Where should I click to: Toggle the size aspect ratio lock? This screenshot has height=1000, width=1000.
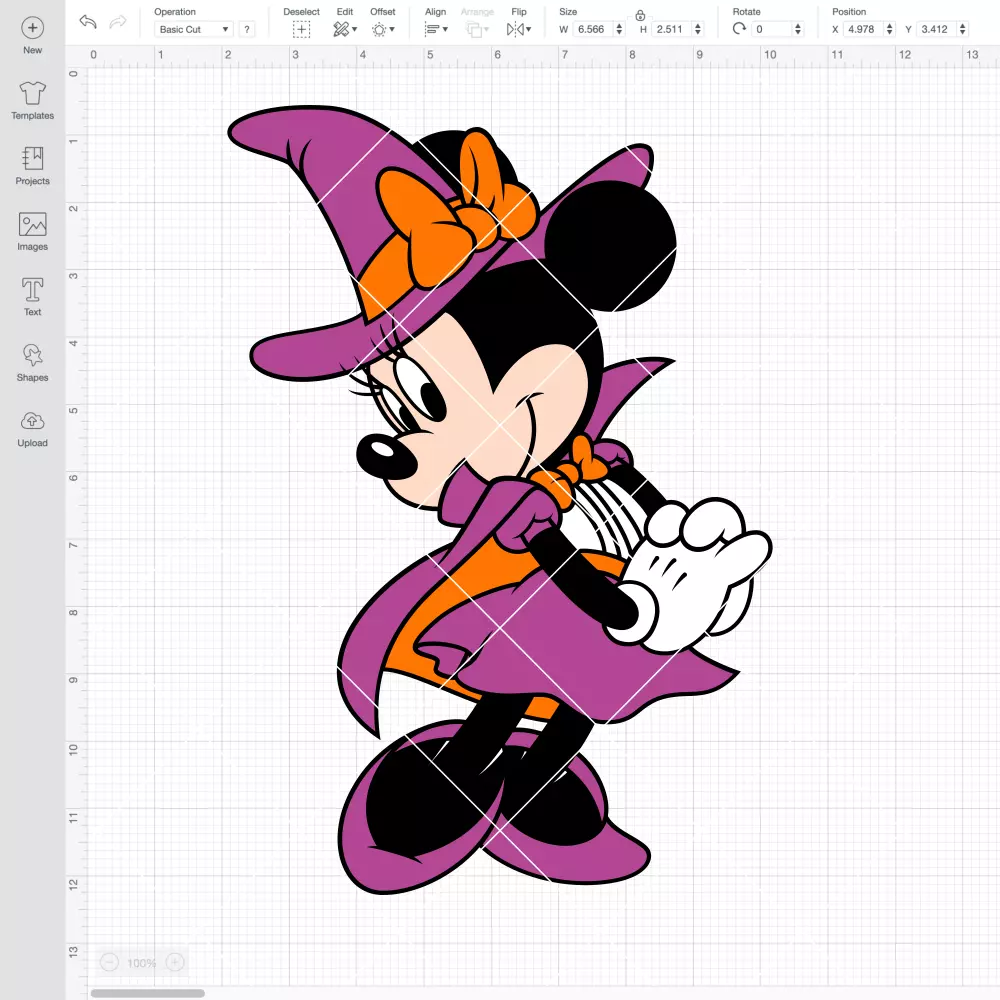(x=640, y=15)
